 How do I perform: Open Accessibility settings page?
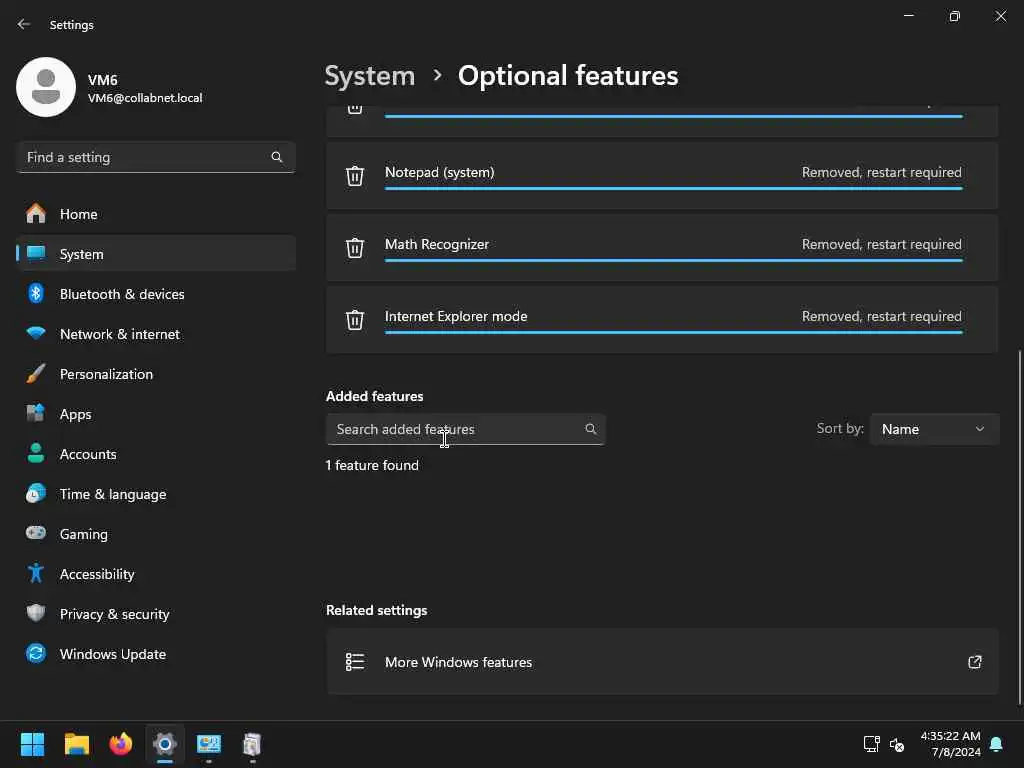click(x=156, y=573)
